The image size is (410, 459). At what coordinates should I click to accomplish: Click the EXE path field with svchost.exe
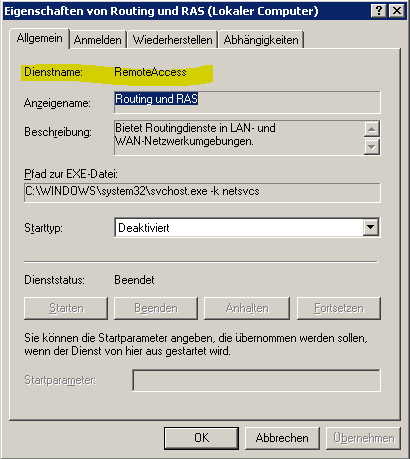[202, 192]
